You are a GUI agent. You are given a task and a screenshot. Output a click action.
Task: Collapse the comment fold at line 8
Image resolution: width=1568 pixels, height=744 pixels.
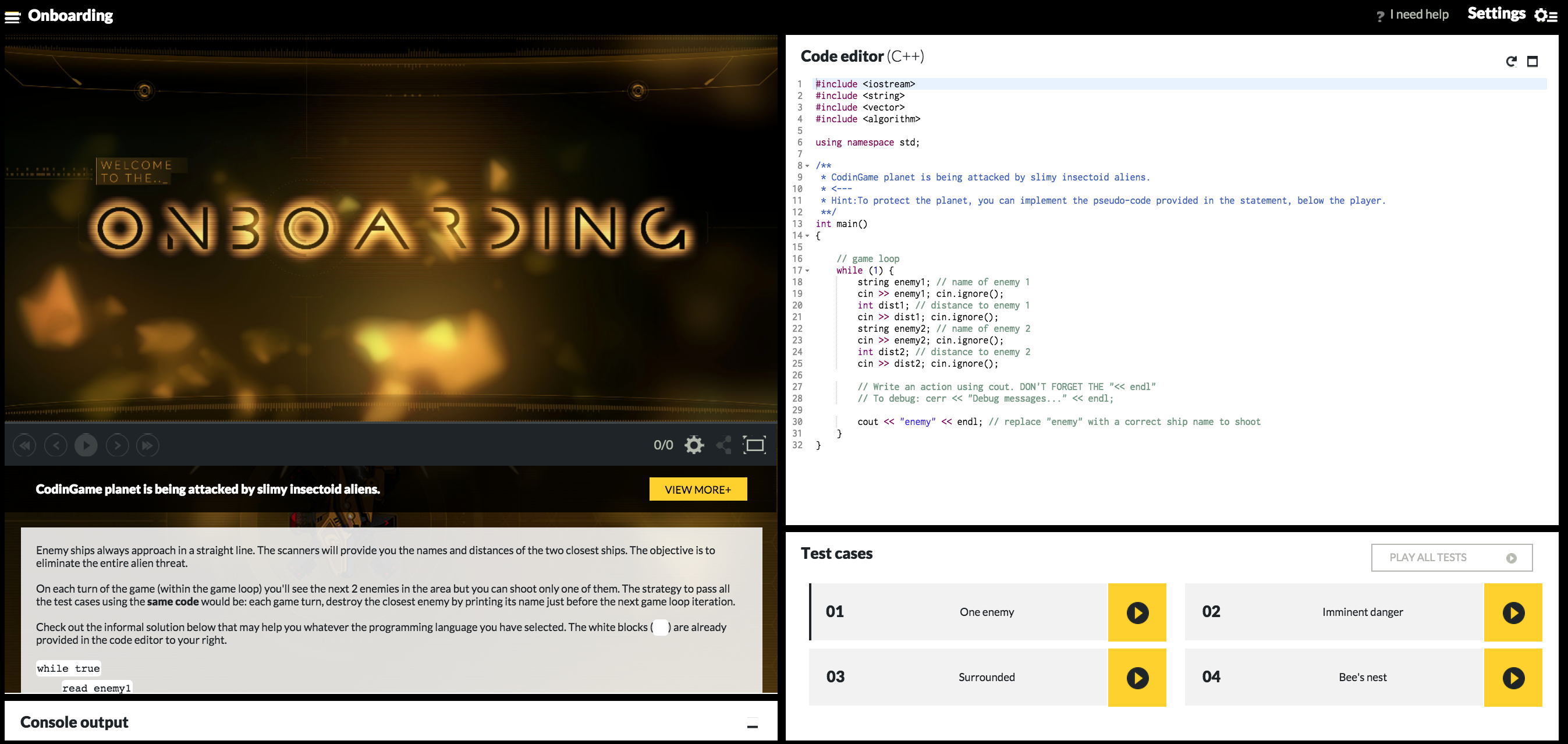click(x=807, y=166)
